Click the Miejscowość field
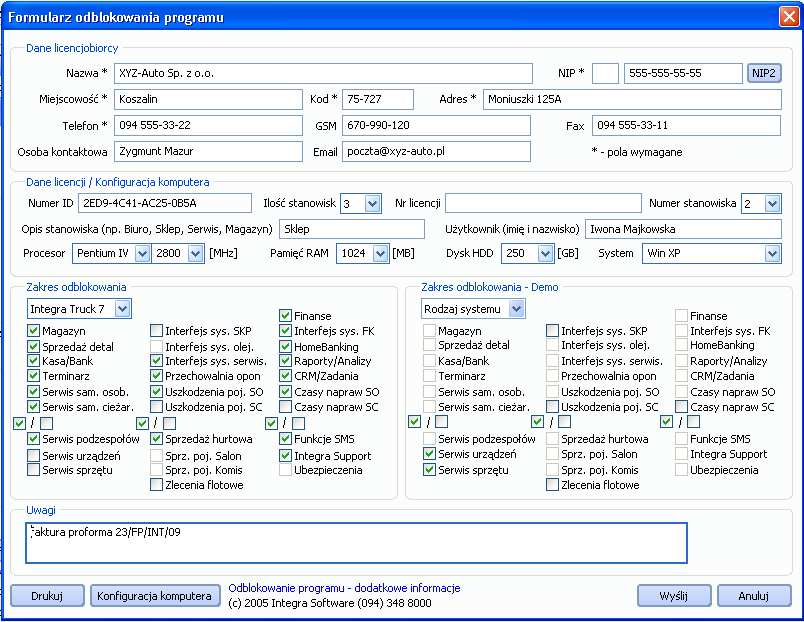804x622 pixels. point(208,99)
